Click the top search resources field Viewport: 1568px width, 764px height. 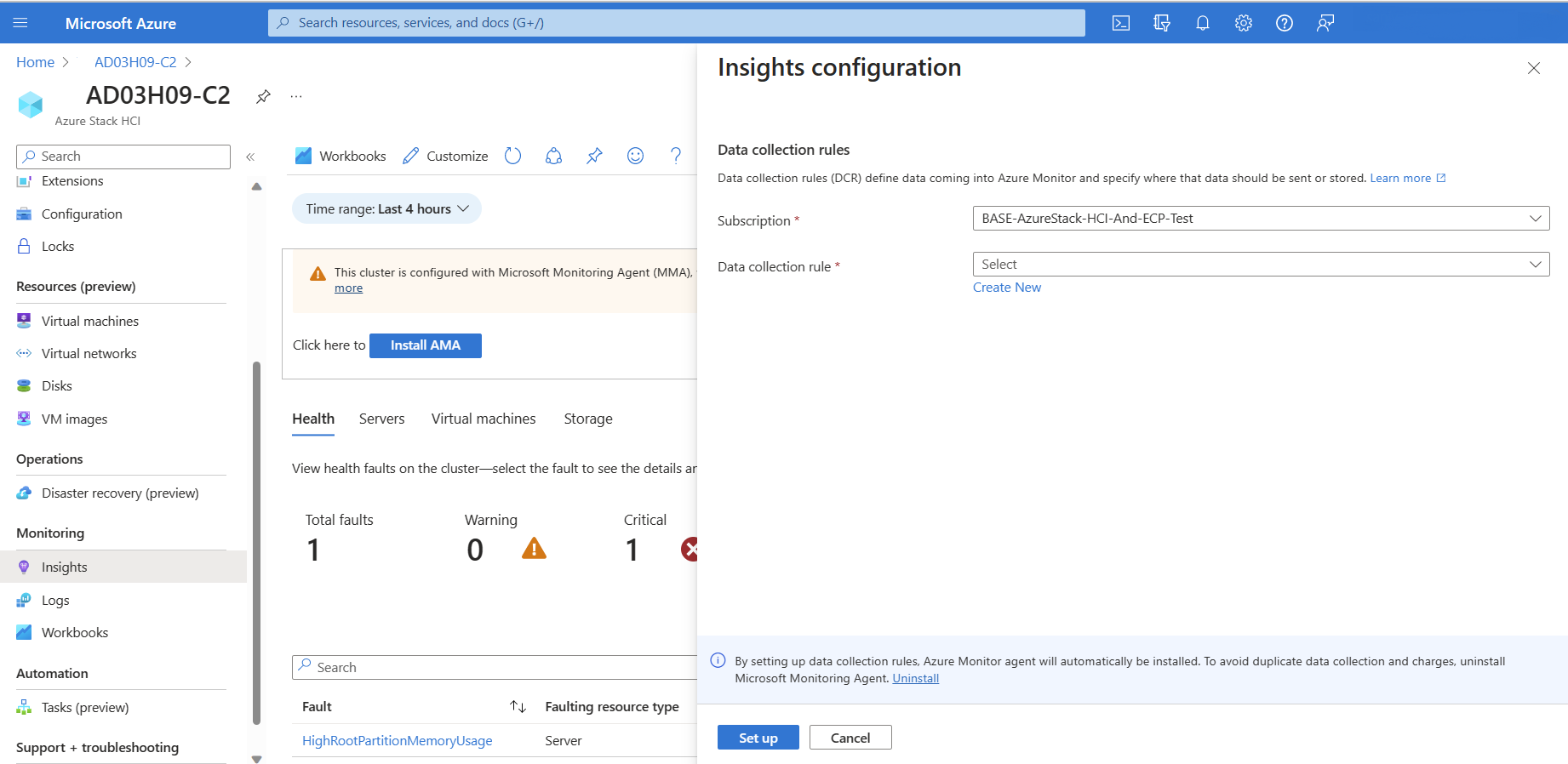coord(677,23)
